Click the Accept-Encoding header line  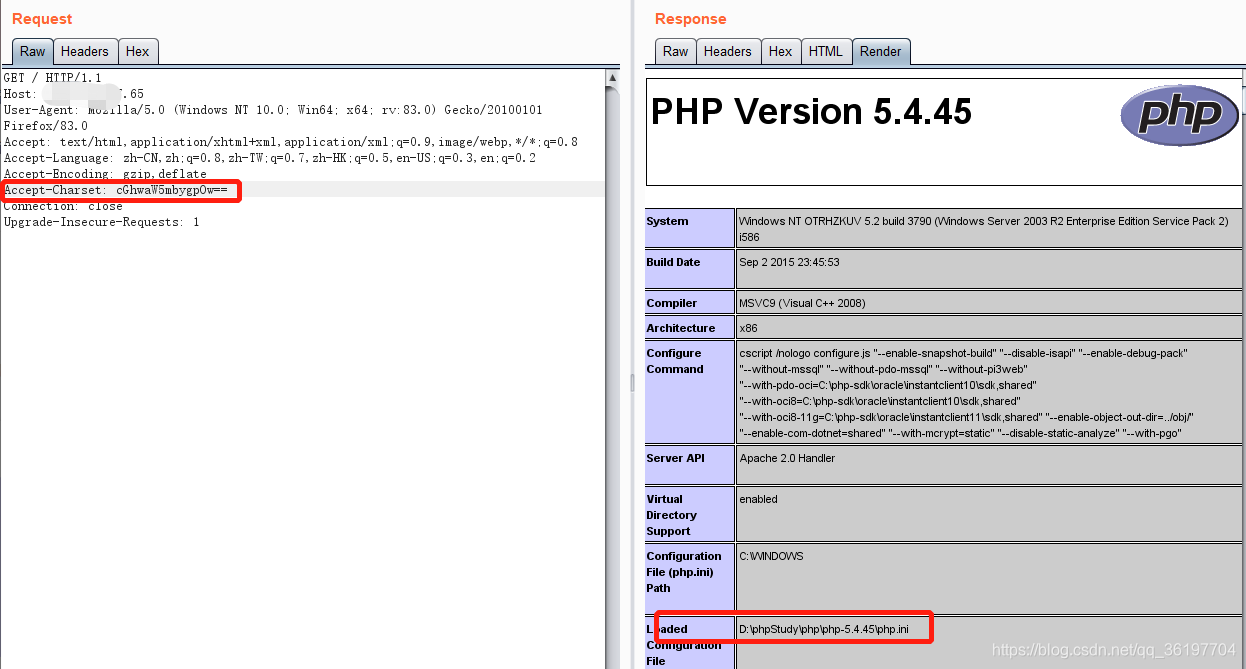(x=105, y=174)
